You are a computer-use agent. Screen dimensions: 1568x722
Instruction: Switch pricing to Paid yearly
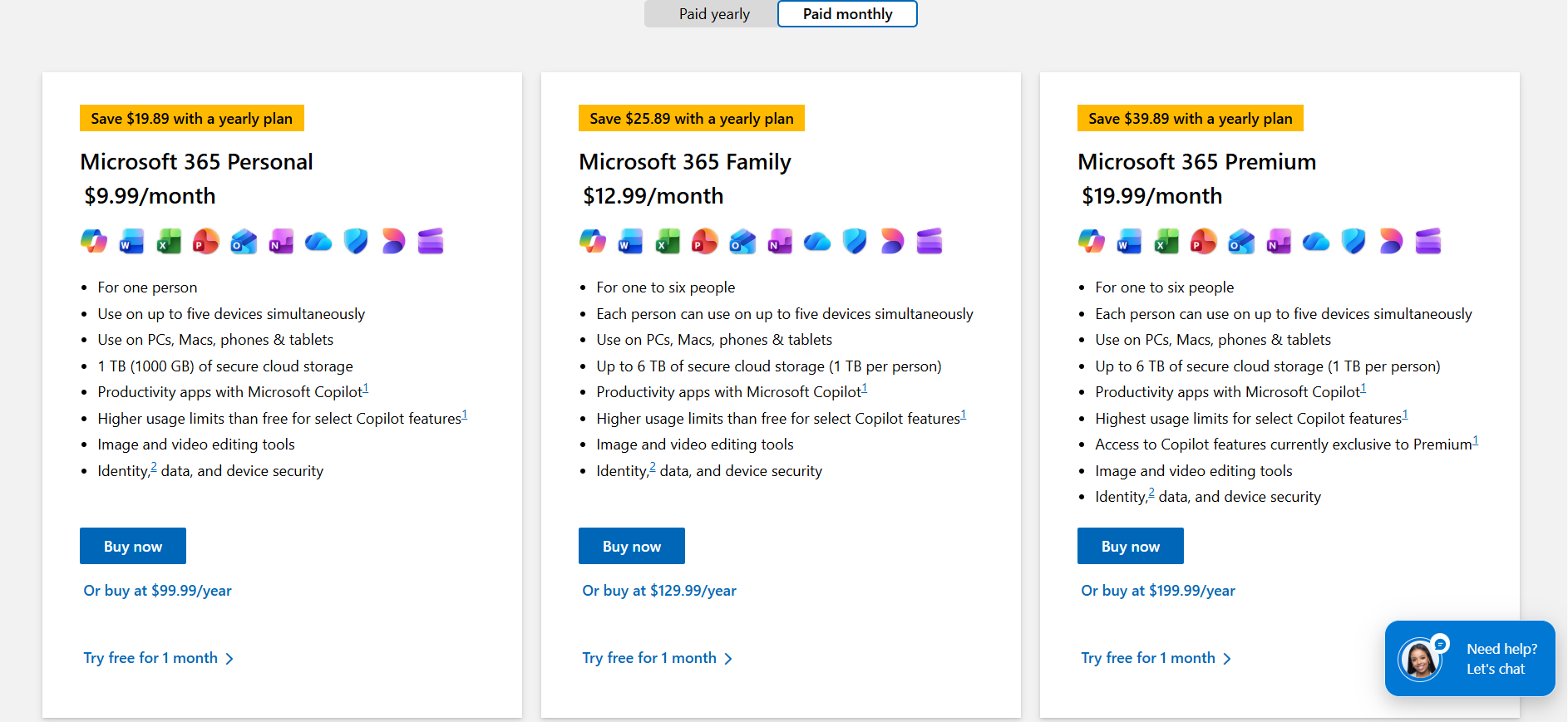coord(714,14)
